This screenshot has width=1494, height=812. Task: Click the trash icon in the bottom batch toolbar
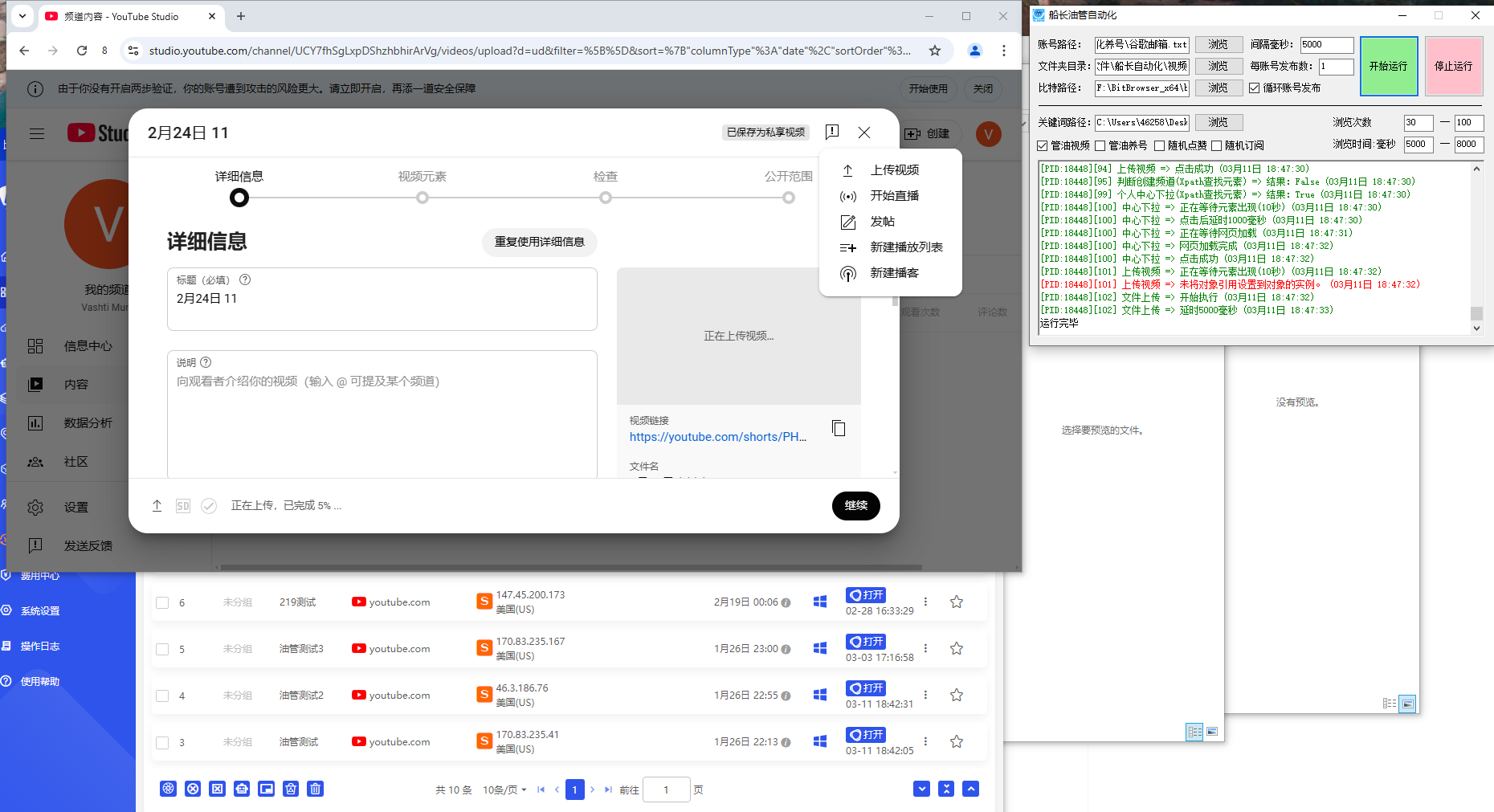[x=316, y=789]
